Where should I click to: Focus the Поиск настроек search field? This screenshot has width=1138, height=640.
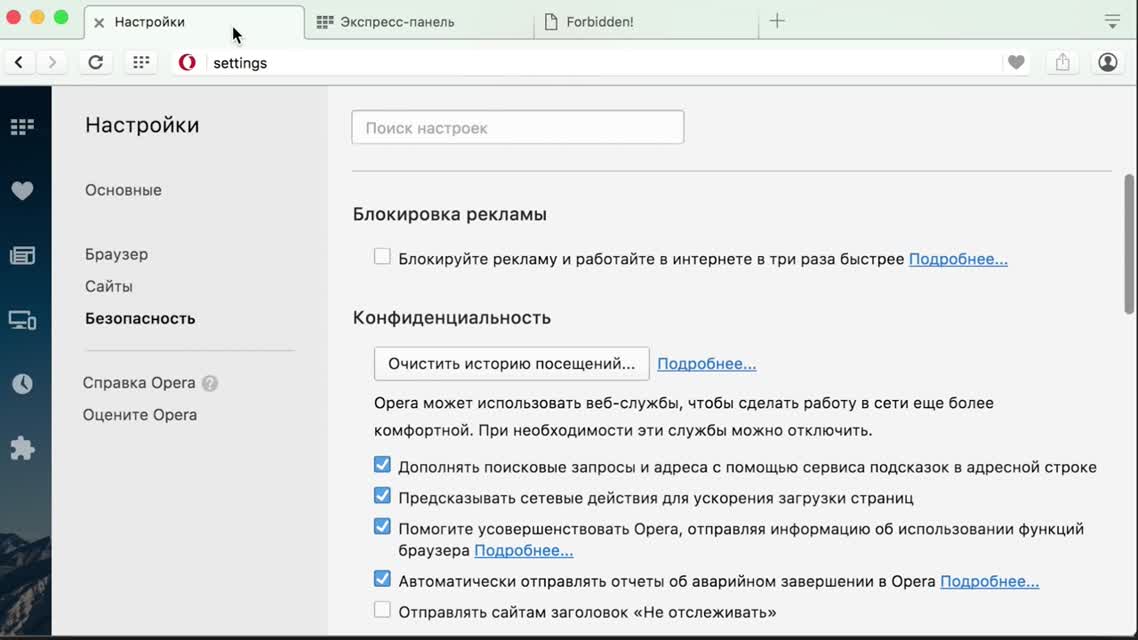pos(517,128)
